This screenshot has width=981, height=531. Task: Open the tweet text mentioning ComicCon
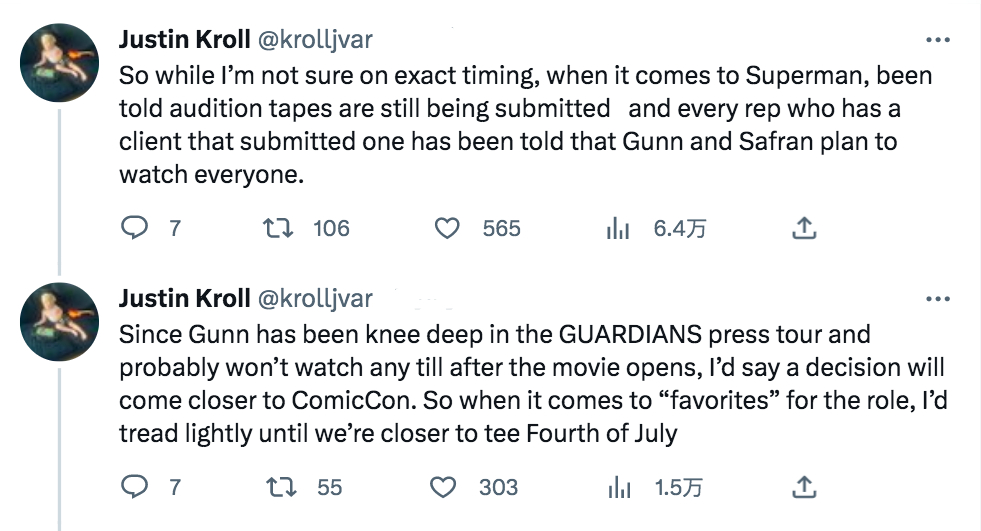[x=500, y=383]
